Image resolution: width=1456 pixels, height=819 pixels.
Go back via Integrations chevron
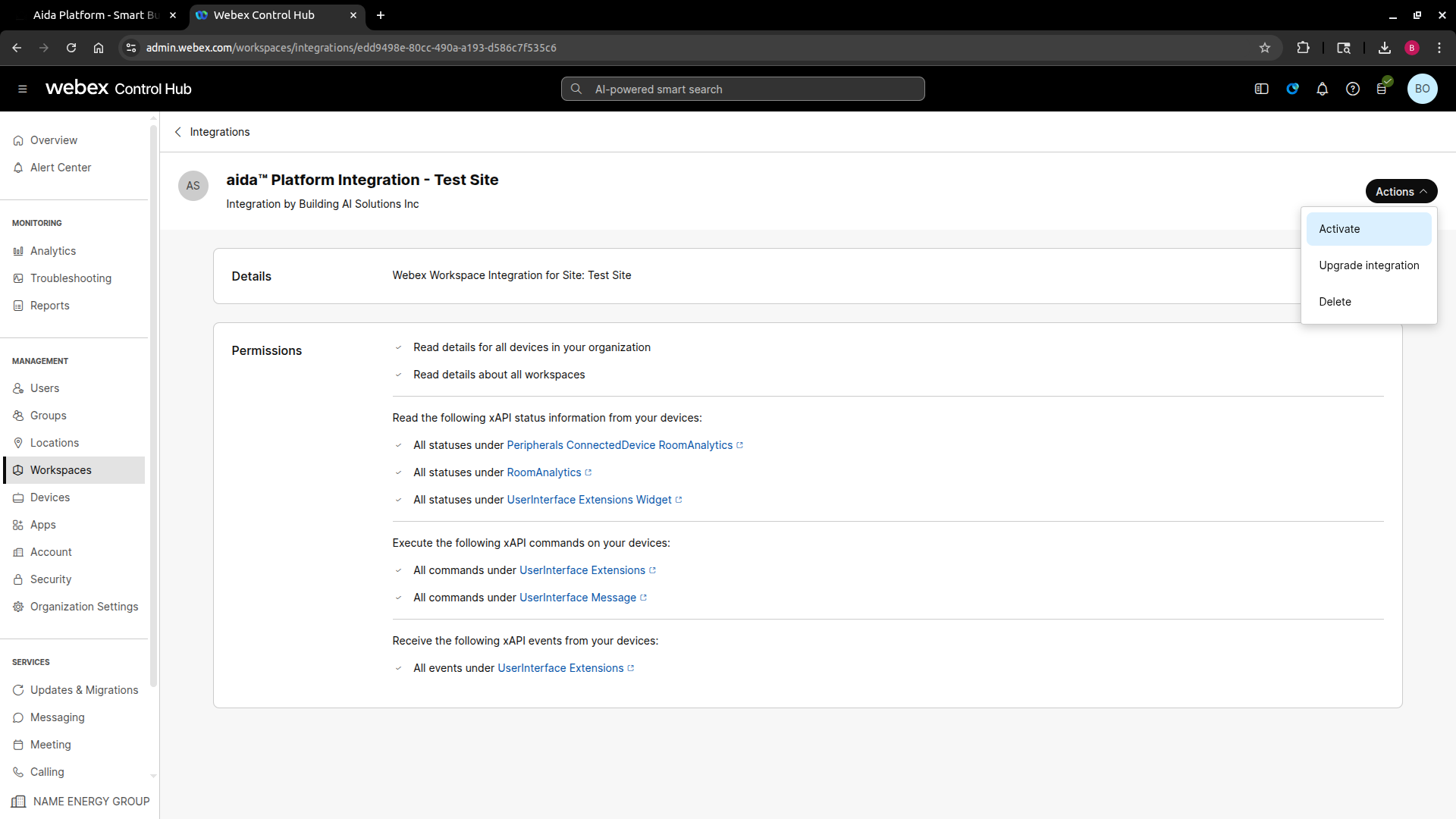click(178, 132)
